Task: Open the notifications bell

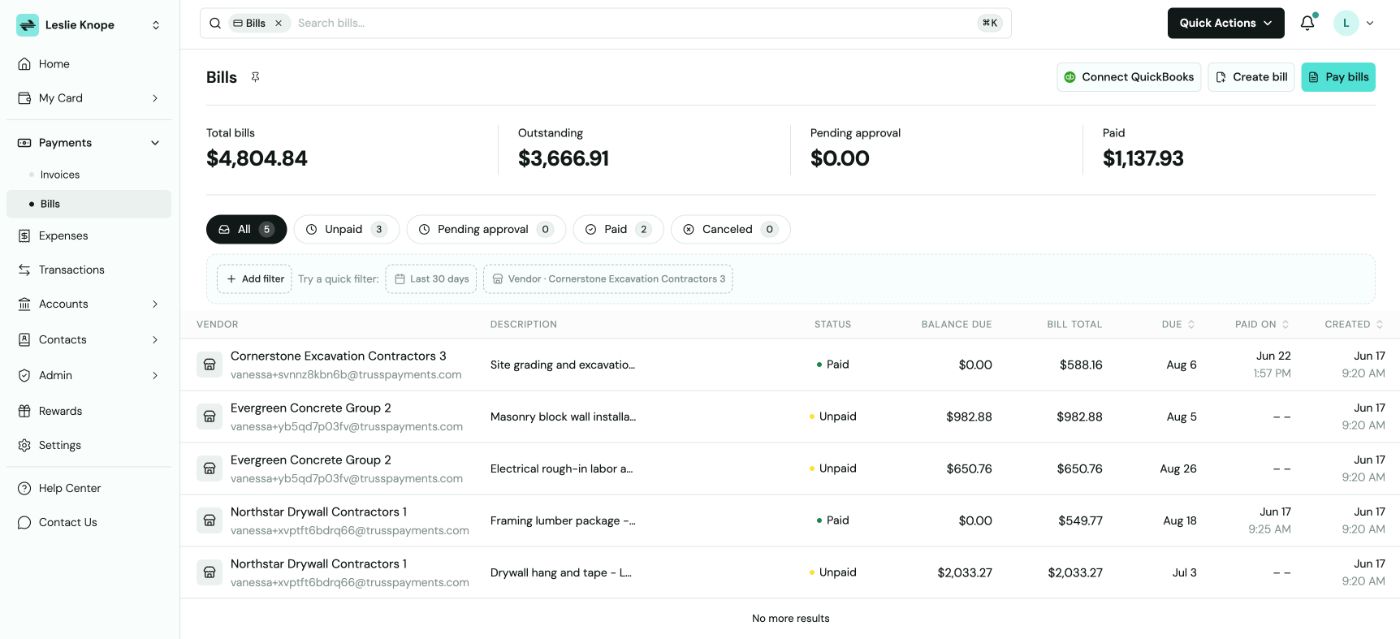Action: pyautogui.click(x=1307, y=23)
